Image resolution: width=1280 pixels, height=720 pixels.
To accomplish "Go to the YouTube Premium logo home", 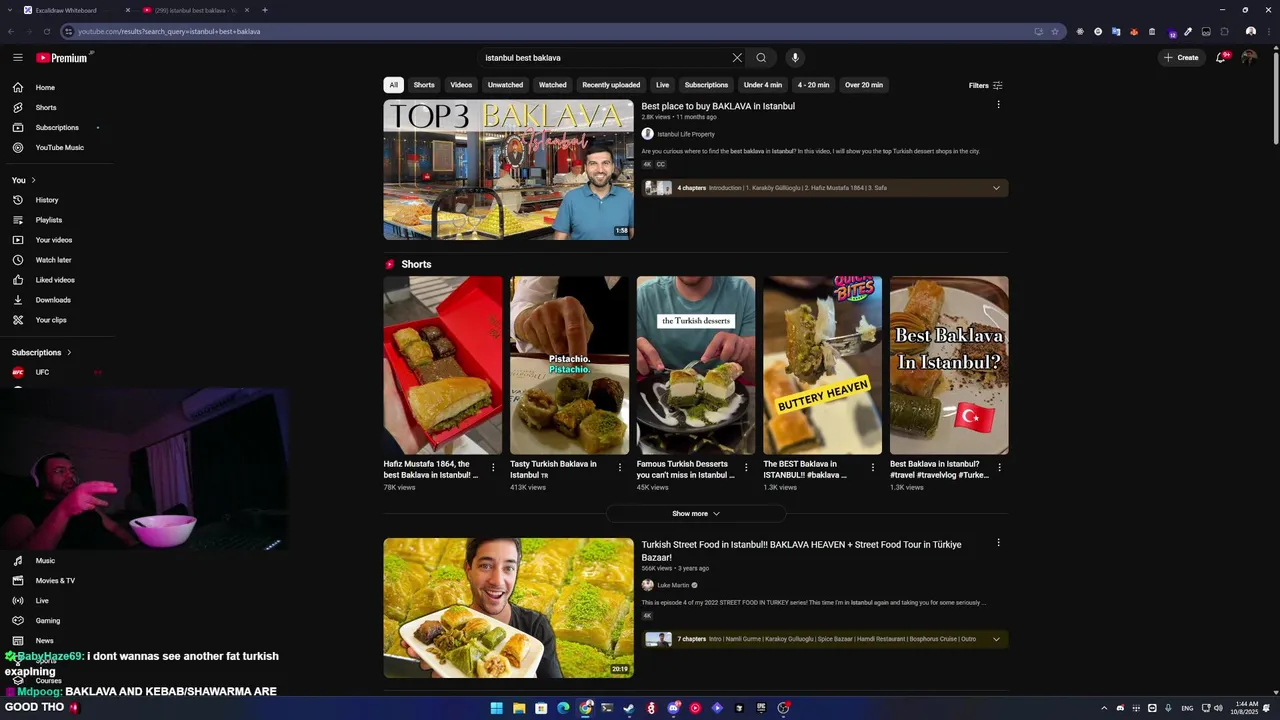I will pos(62,58).
